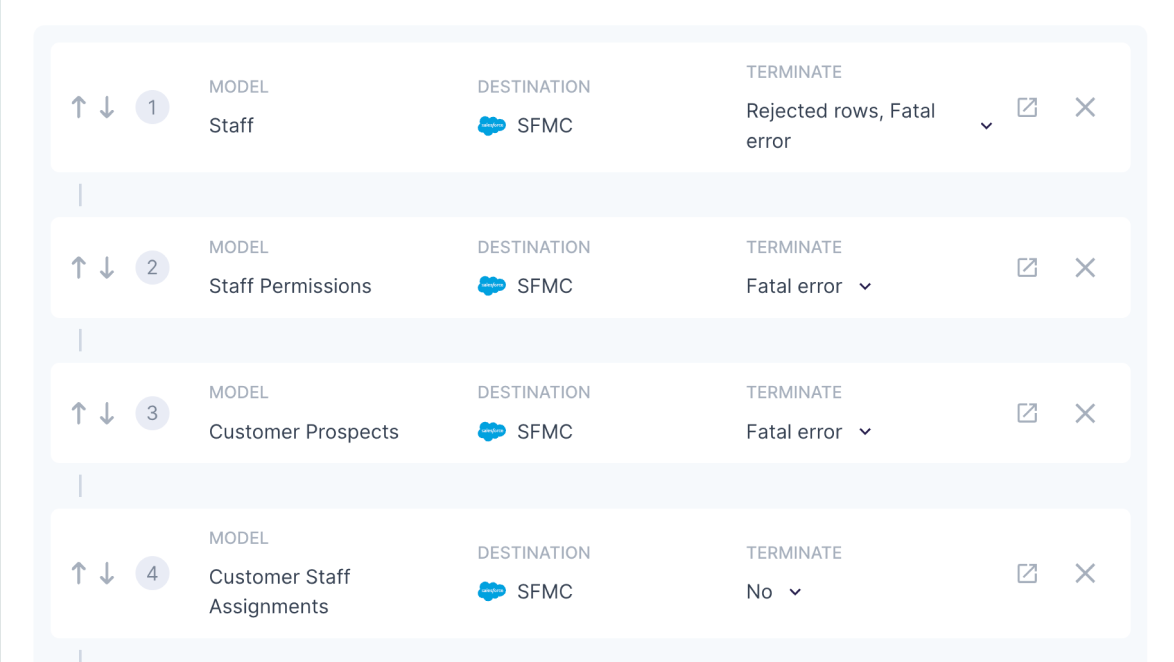Move Staff model up in sequence

[79, 107]
